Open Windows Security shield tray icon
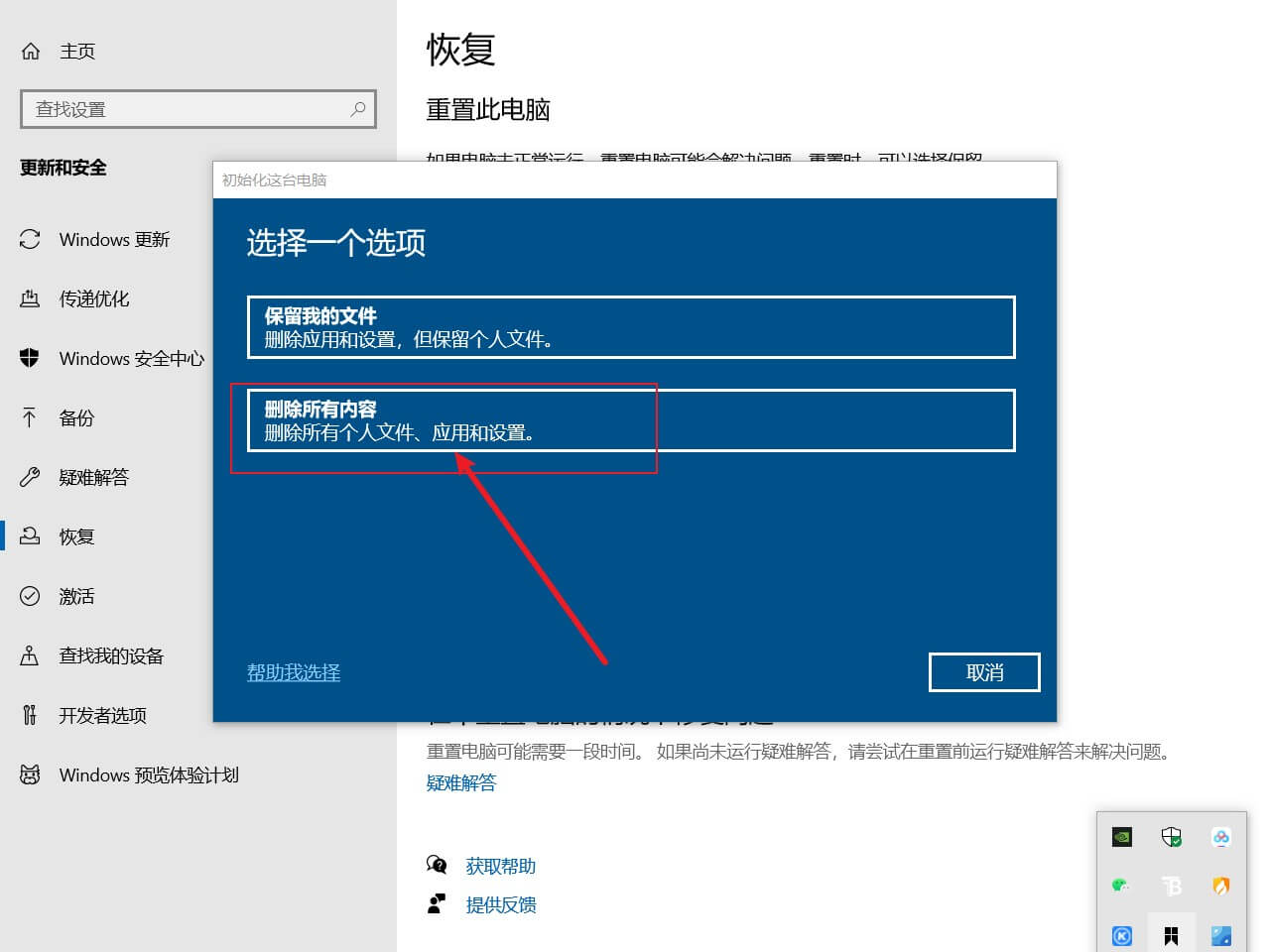Viewport: 1270px width, 952px height. [1172, 837]
